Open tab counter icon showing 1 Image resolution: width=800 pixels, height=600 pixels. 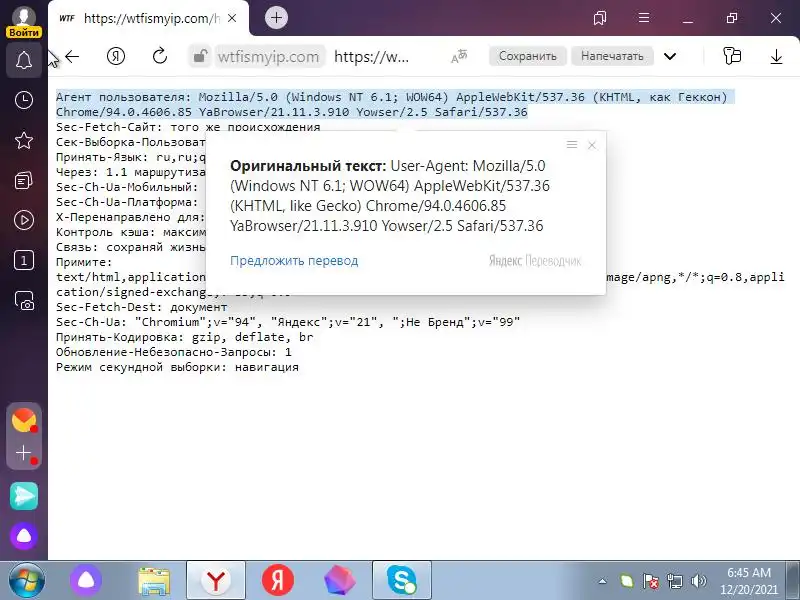point(24,260)
